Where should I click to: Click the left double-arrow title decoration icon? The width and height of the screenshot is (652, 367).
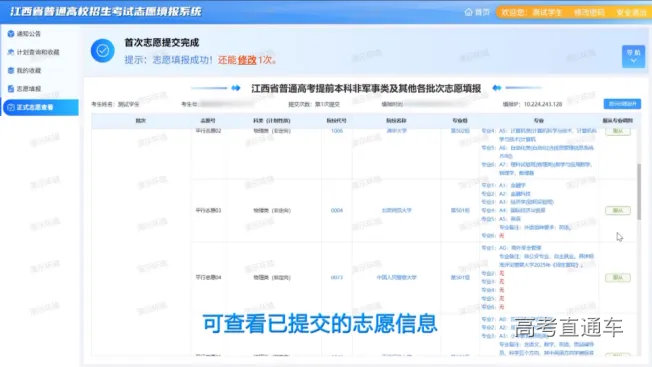pyautogui.click(x=236, y=88)
